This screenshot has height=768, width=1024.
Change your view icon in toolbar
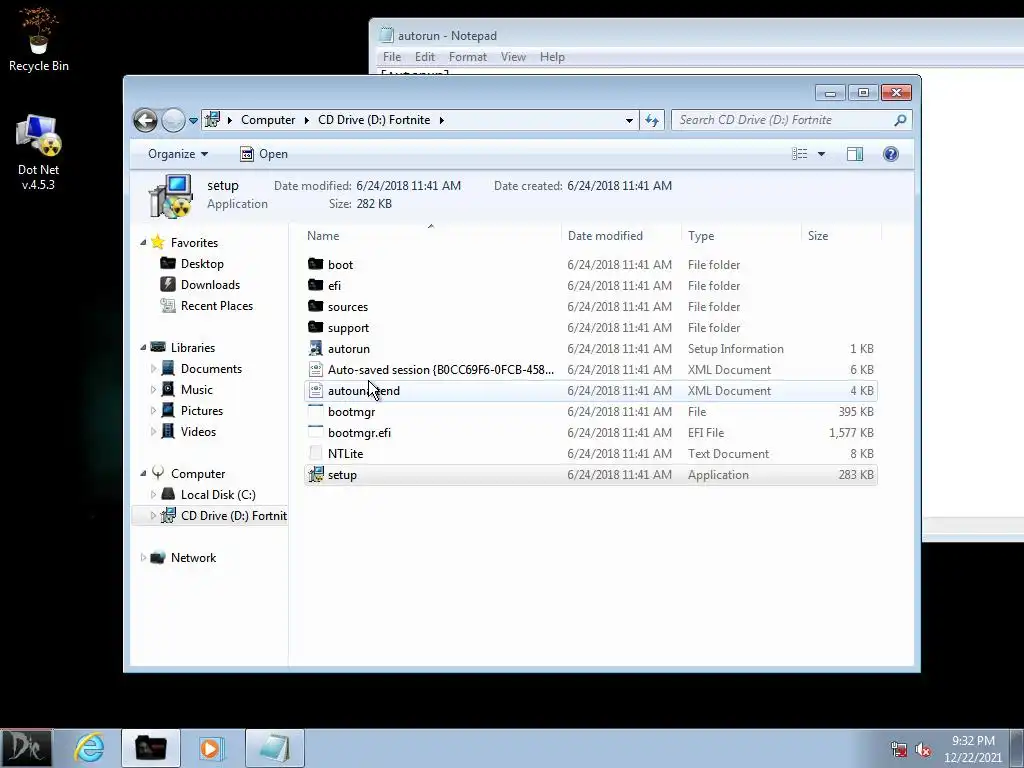(x=800, y=154)
